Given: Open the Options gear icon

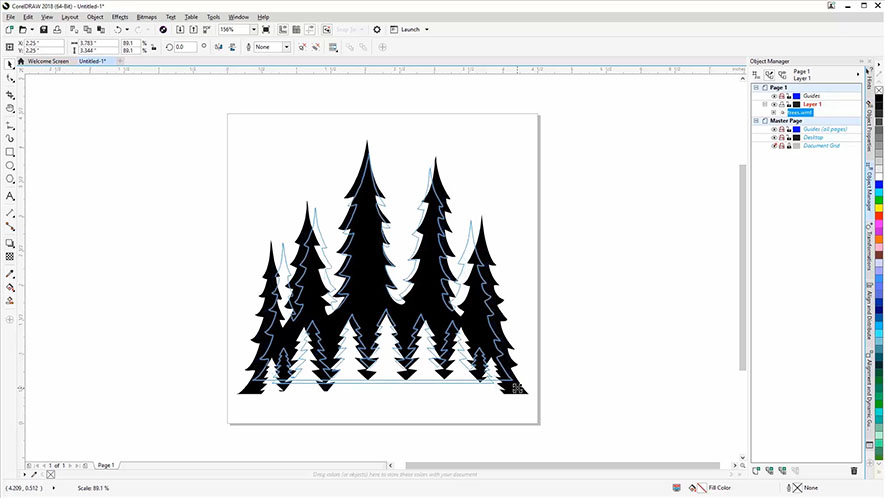Looking at the screenshot, I should pyautogui.click(x=377, y=30).
